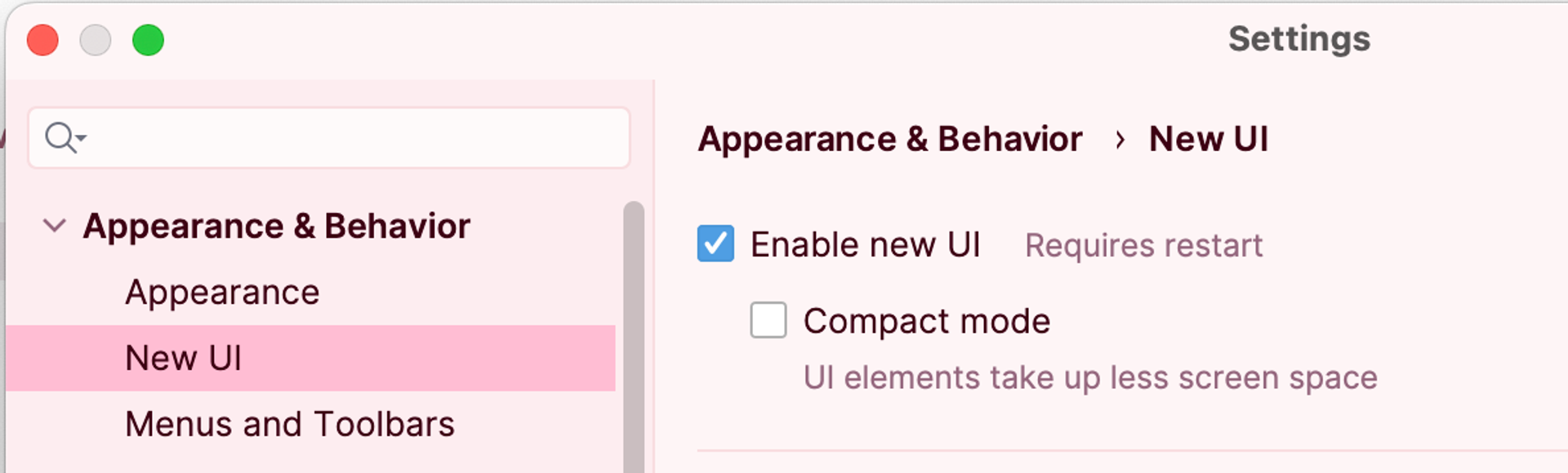Screen dimensions: 1568x473
Task: Click the search magnifier icon
Action: (x=60, y=137)
